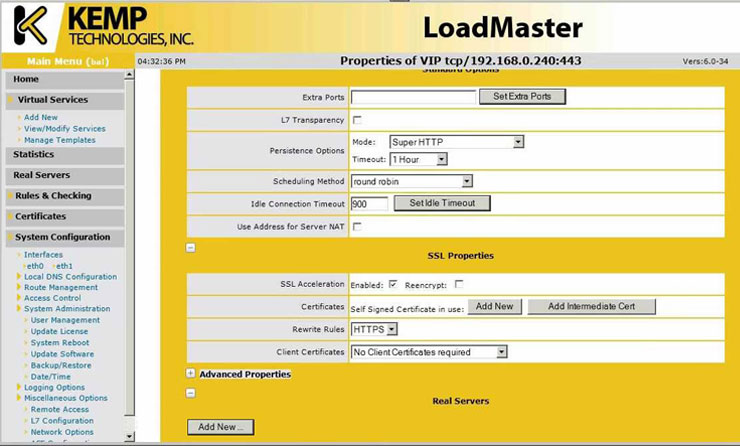Uncheck SSL Acceleration Enabled checkbox
Image resolution: width=740 pixels, height=446 pixels.
(393, 284)
